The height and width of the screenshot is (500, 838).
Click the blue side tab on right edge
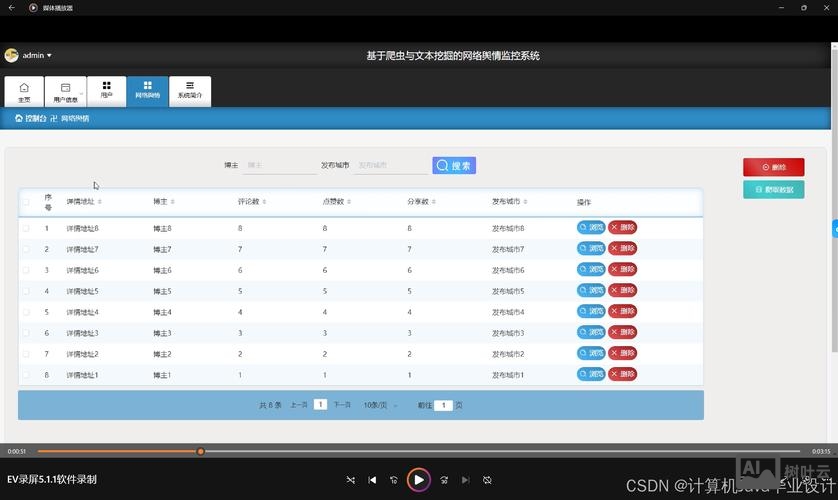pos(835,229)
